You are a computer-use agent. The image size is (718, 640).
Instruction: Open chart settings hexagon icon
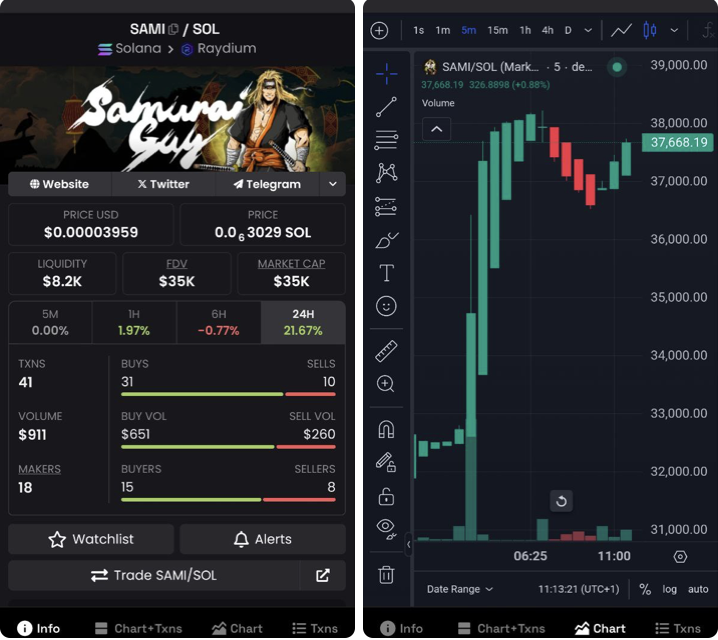point(680,557)
